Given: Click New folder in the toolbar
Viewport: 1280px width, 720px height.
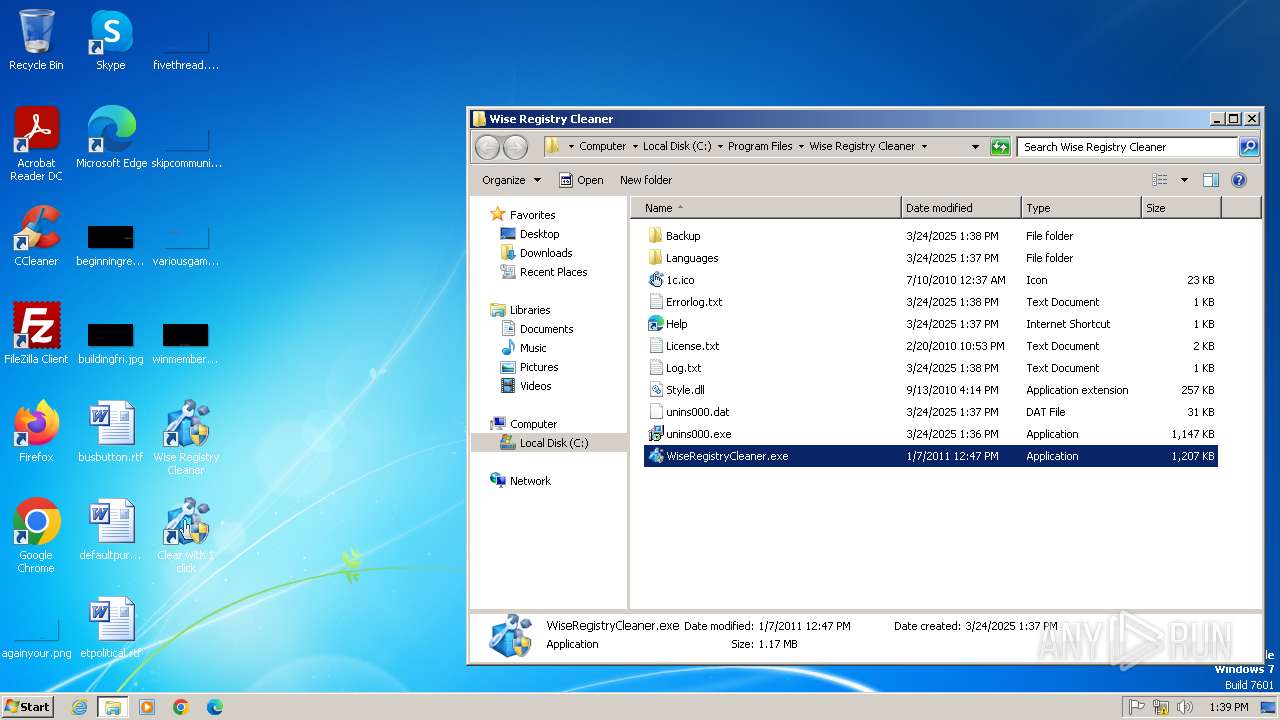Looking at the screenshot, I should click(x=646, y=180).
